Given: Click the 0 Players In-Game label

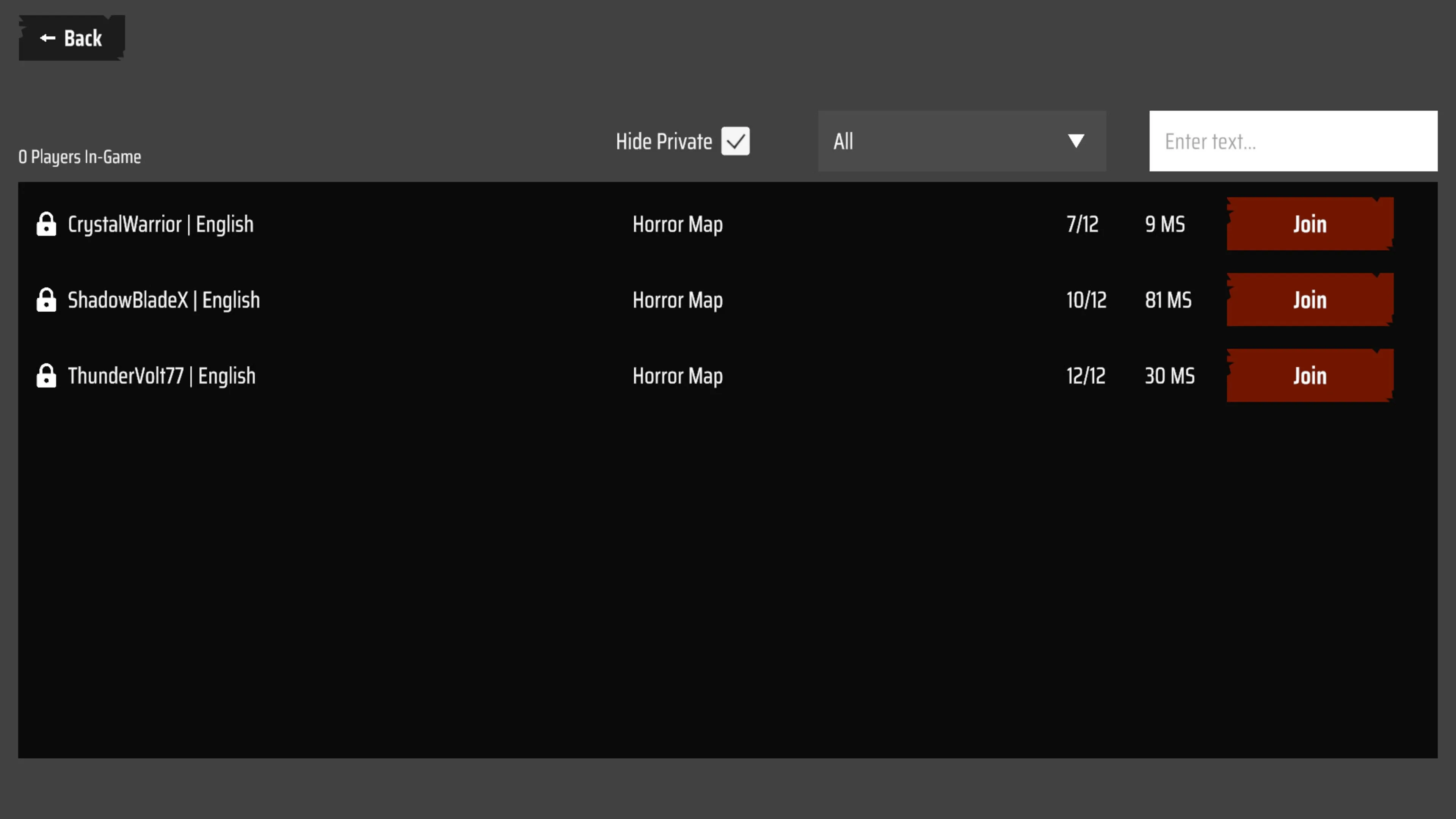Looking at the screenshot, I should pos(80,157).
